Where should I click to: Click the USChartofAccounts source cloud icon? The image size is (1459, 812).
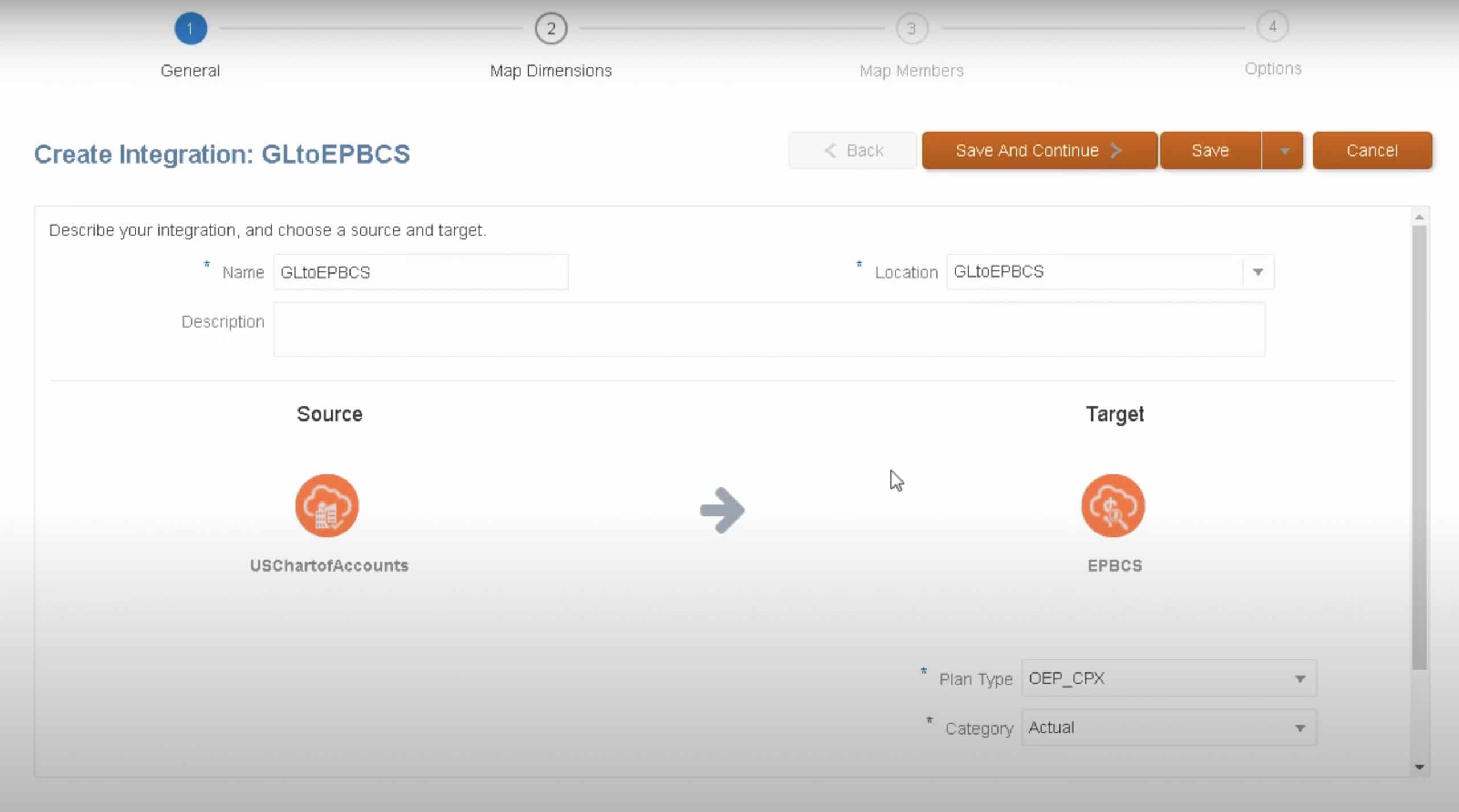(x=327, y=505)
